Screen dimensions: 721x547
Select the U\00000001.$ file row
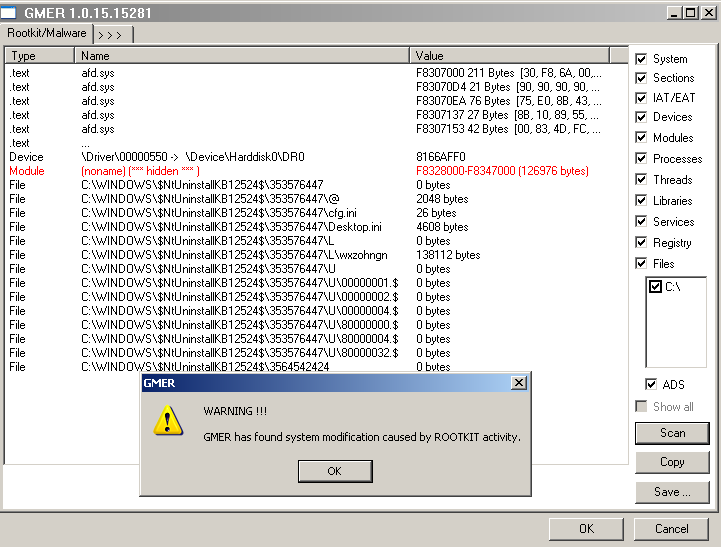pos(316,283)
